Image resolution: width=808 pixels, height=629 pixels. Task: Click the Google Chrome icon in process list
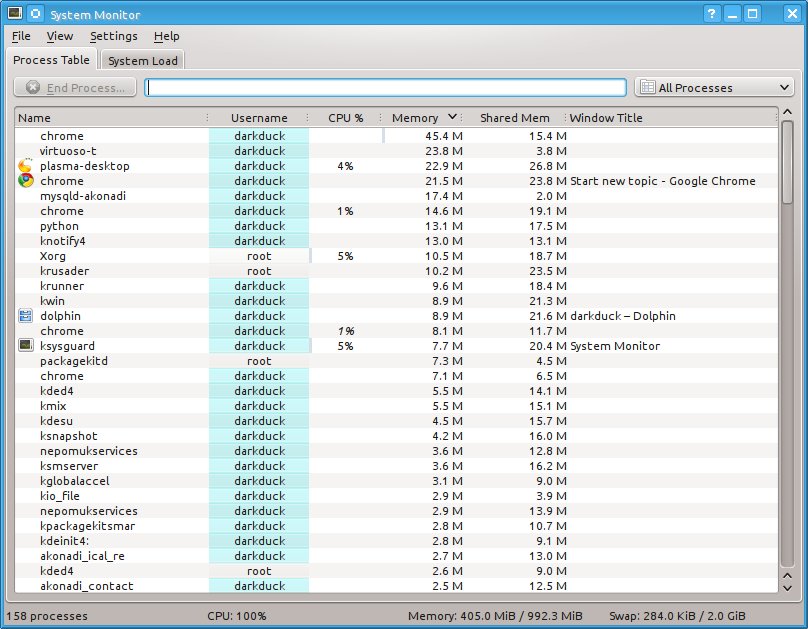coord(26,181)
